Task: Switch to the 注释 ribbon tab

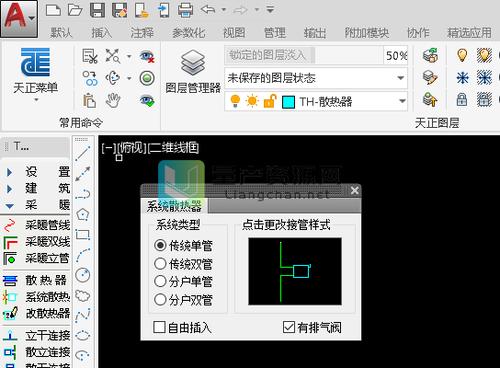Action: click(x=142, y=33)
